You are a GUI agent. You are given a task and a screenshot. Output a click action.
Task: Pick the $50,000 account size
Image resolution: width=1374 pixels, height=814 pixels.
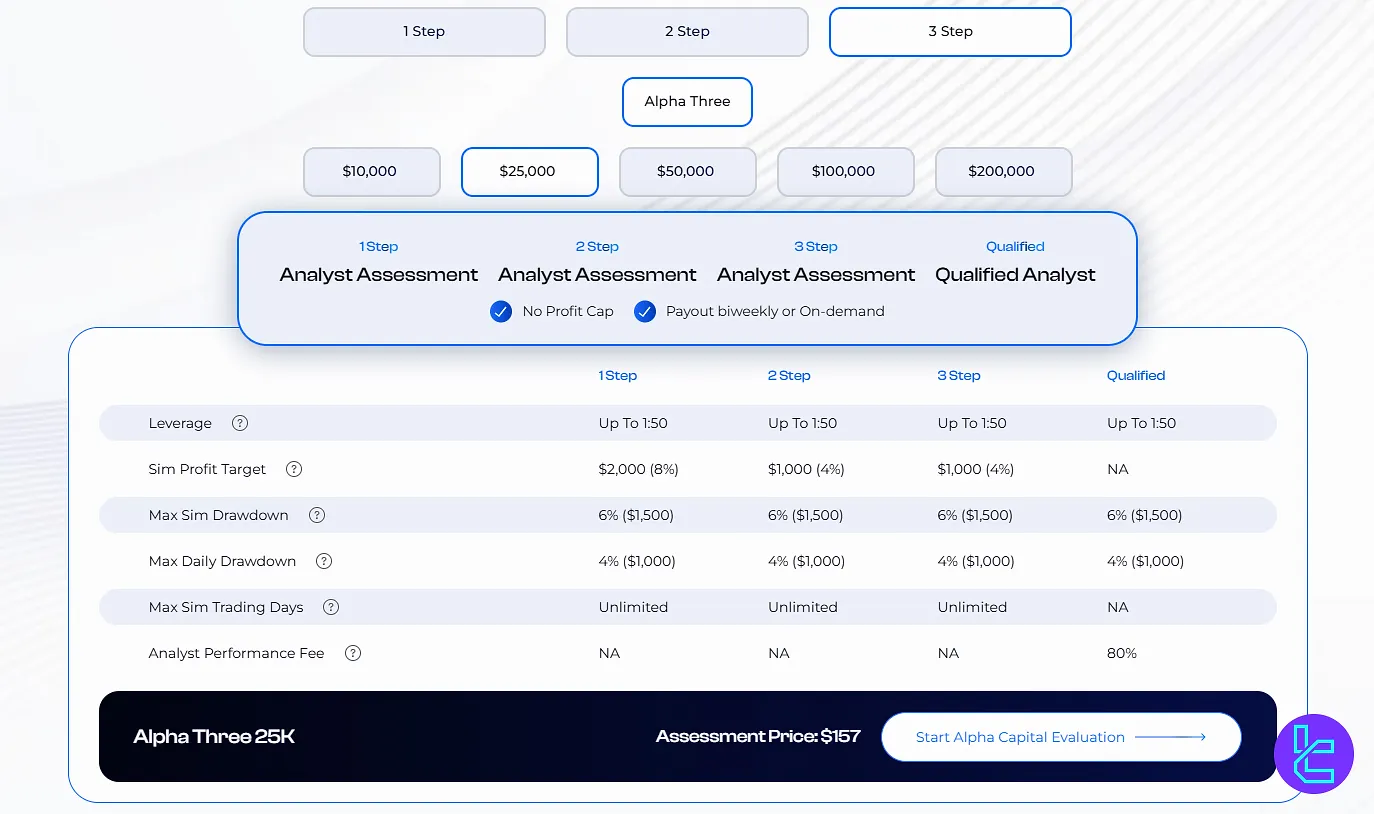[x=687, y=172]
